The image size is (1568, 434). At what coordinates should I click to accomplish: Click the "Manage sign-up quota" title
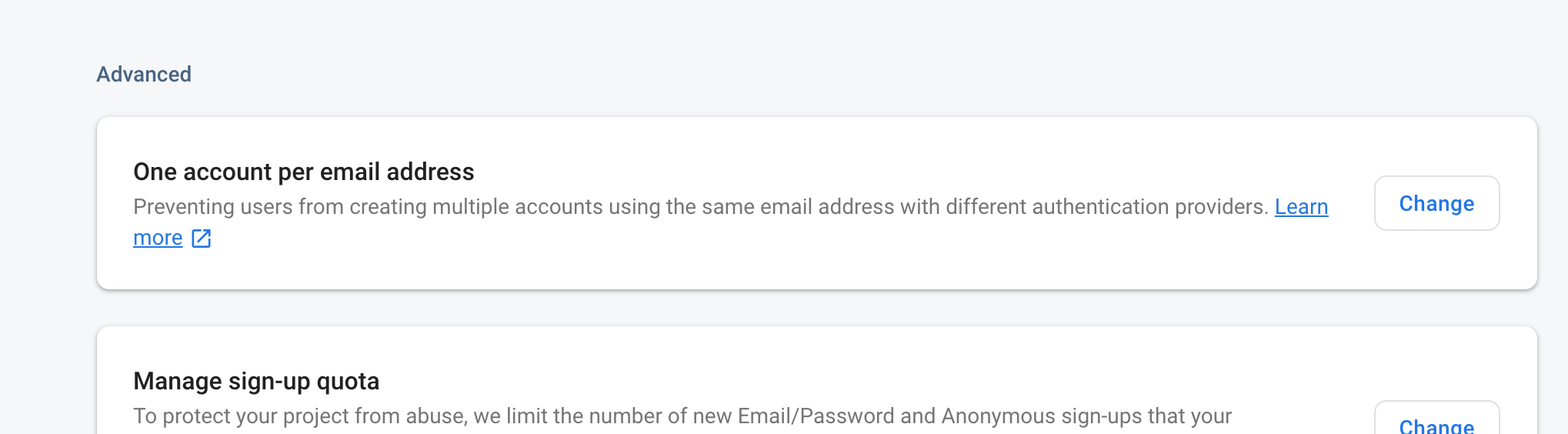click(x=256, y=381)
